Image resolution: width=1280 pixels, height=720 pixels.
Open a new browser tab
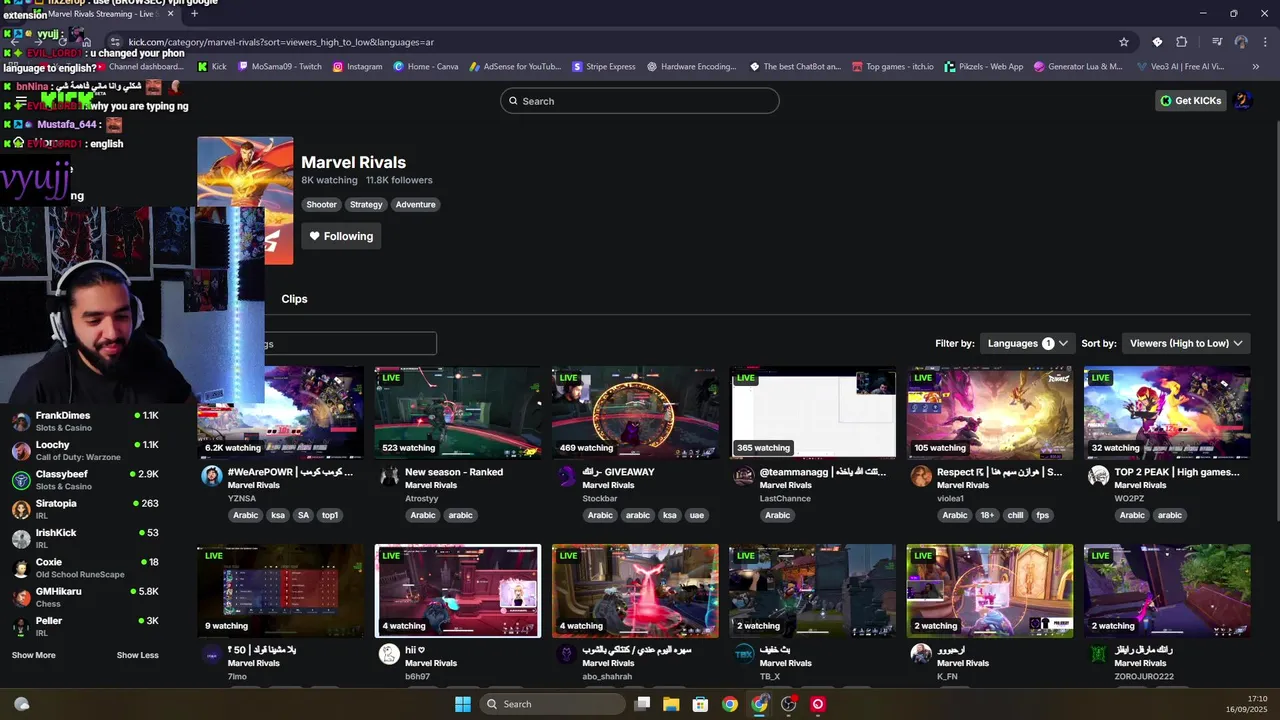pyautogui.click(x=194, y=13)
